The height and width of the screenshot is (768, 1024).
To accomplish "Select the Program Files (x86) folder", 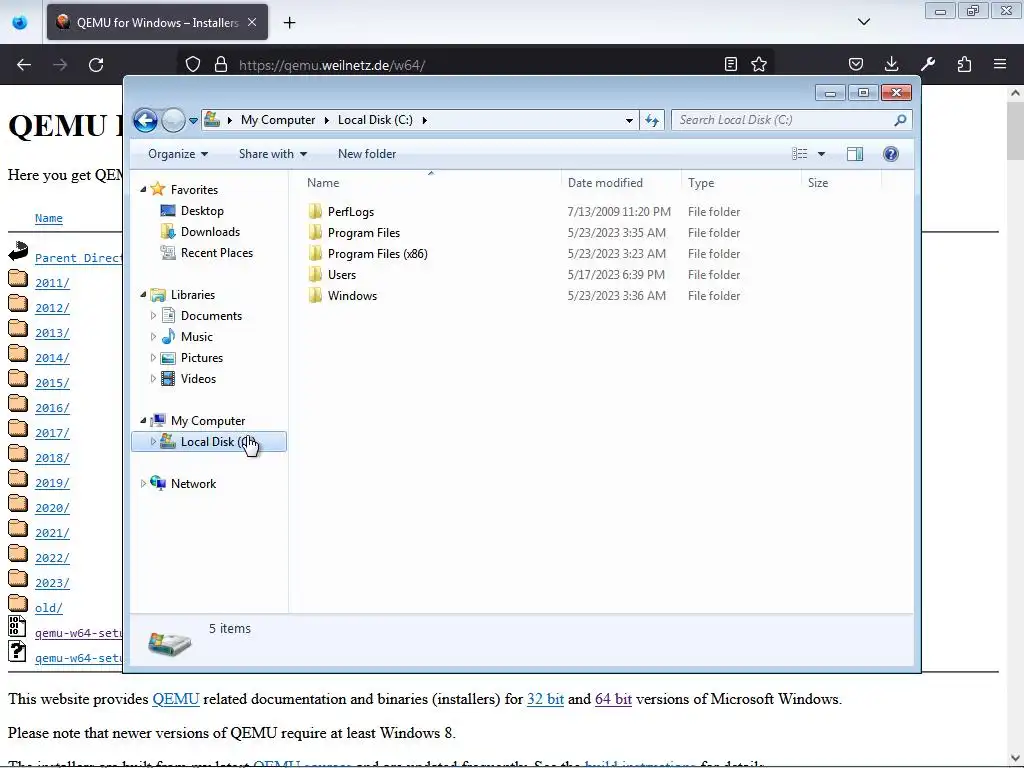I will (x=377, y=254).
